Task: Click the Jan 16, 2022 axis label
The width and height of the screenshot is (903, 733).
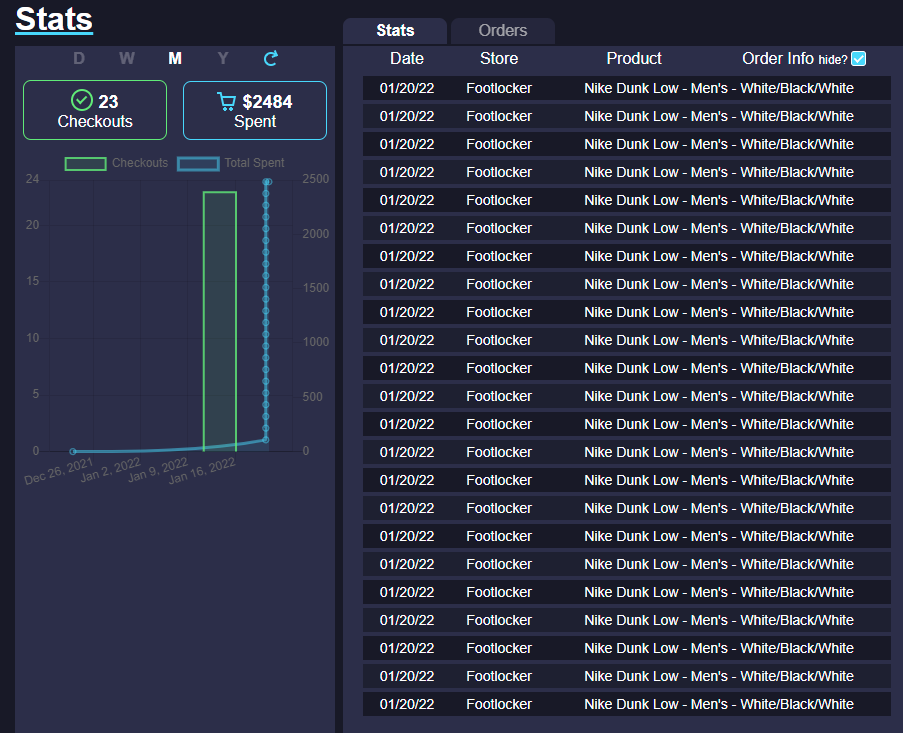Action: coord(202,470)
